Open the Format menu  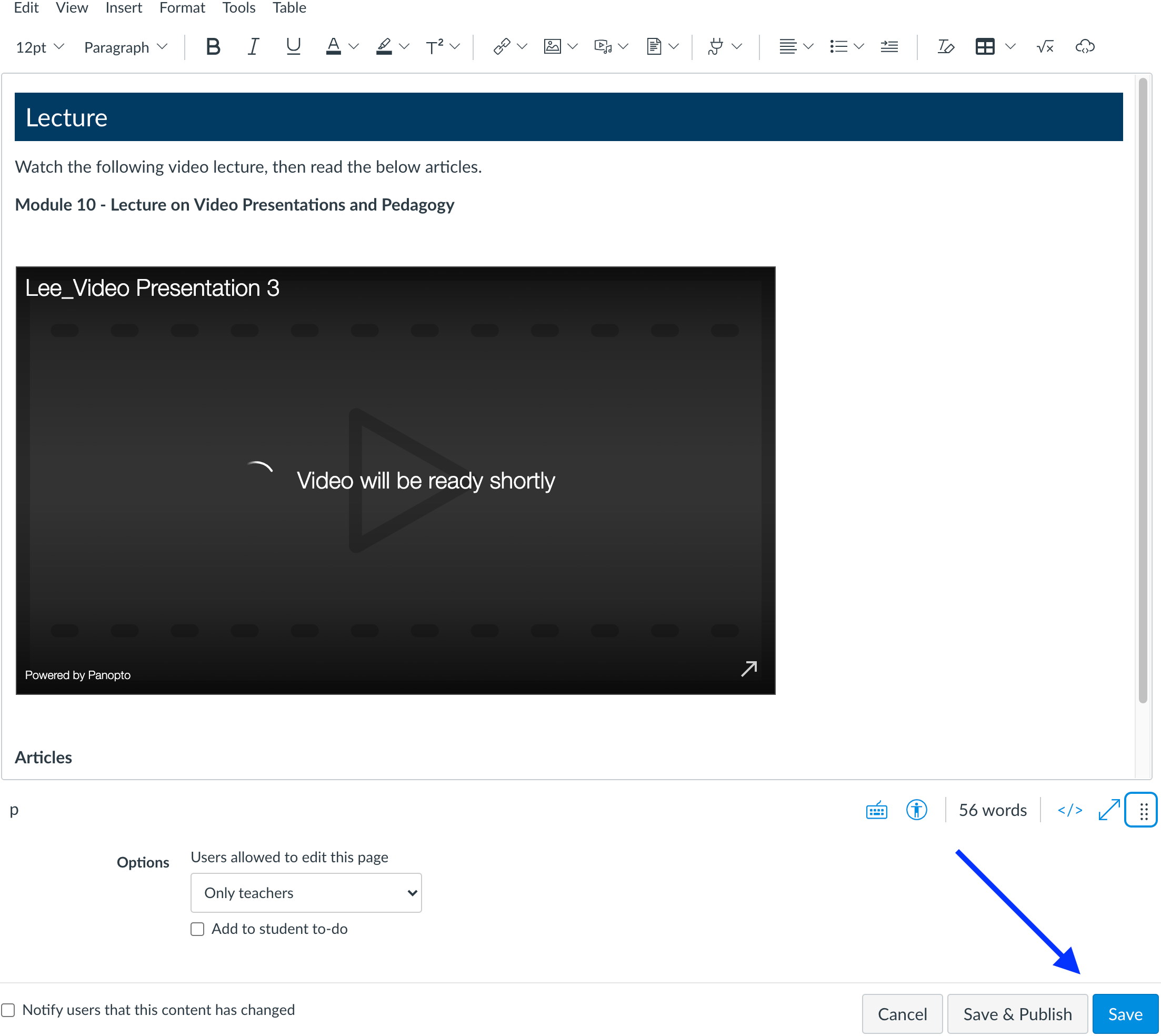click(x=182, y=8)
